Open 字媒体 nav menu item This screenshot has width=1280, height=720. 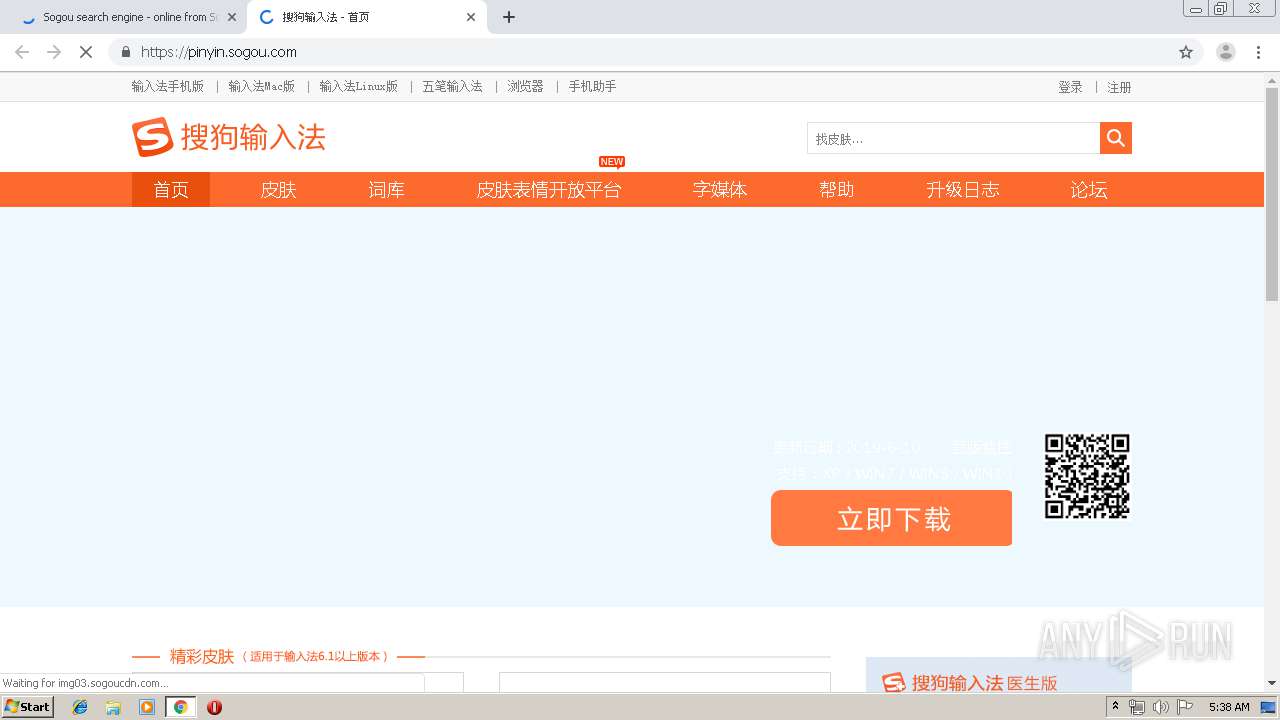tap(720, 189)
